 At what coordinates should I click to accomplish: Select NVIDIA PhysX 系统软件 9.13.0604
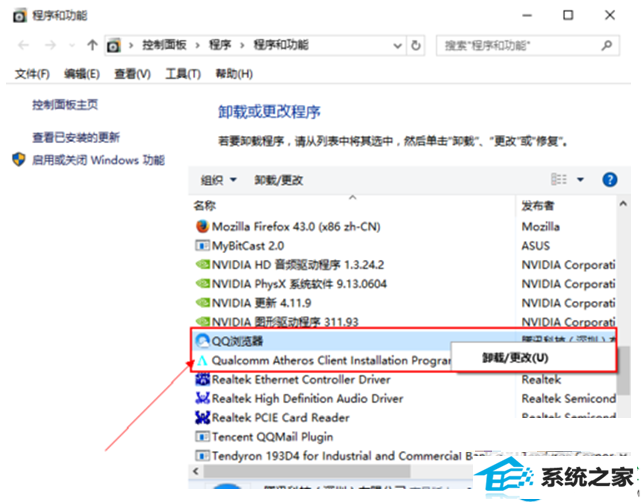click(299, 284)
